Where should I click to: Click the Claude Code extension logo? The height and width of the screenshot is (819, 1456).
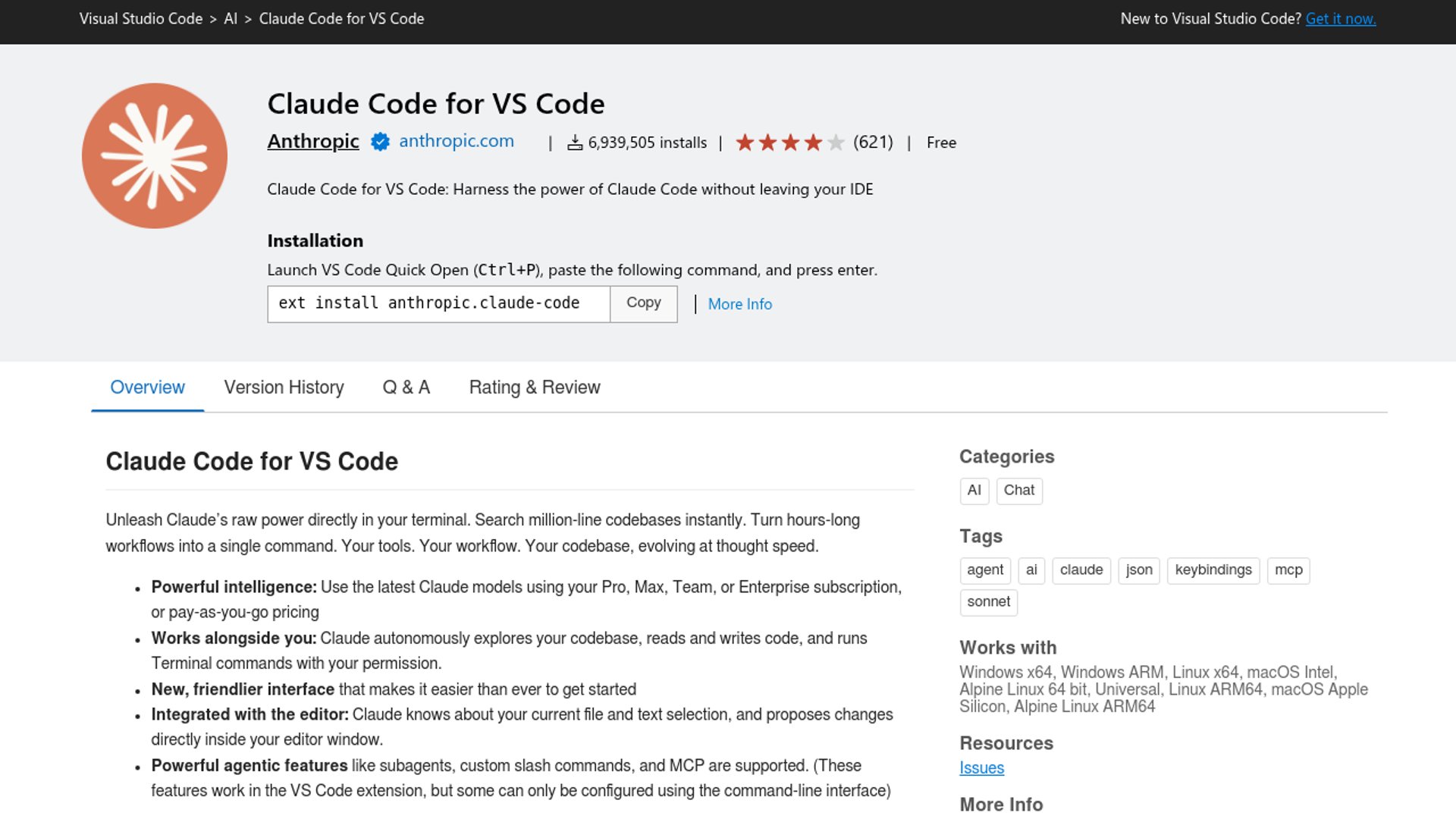155,155
